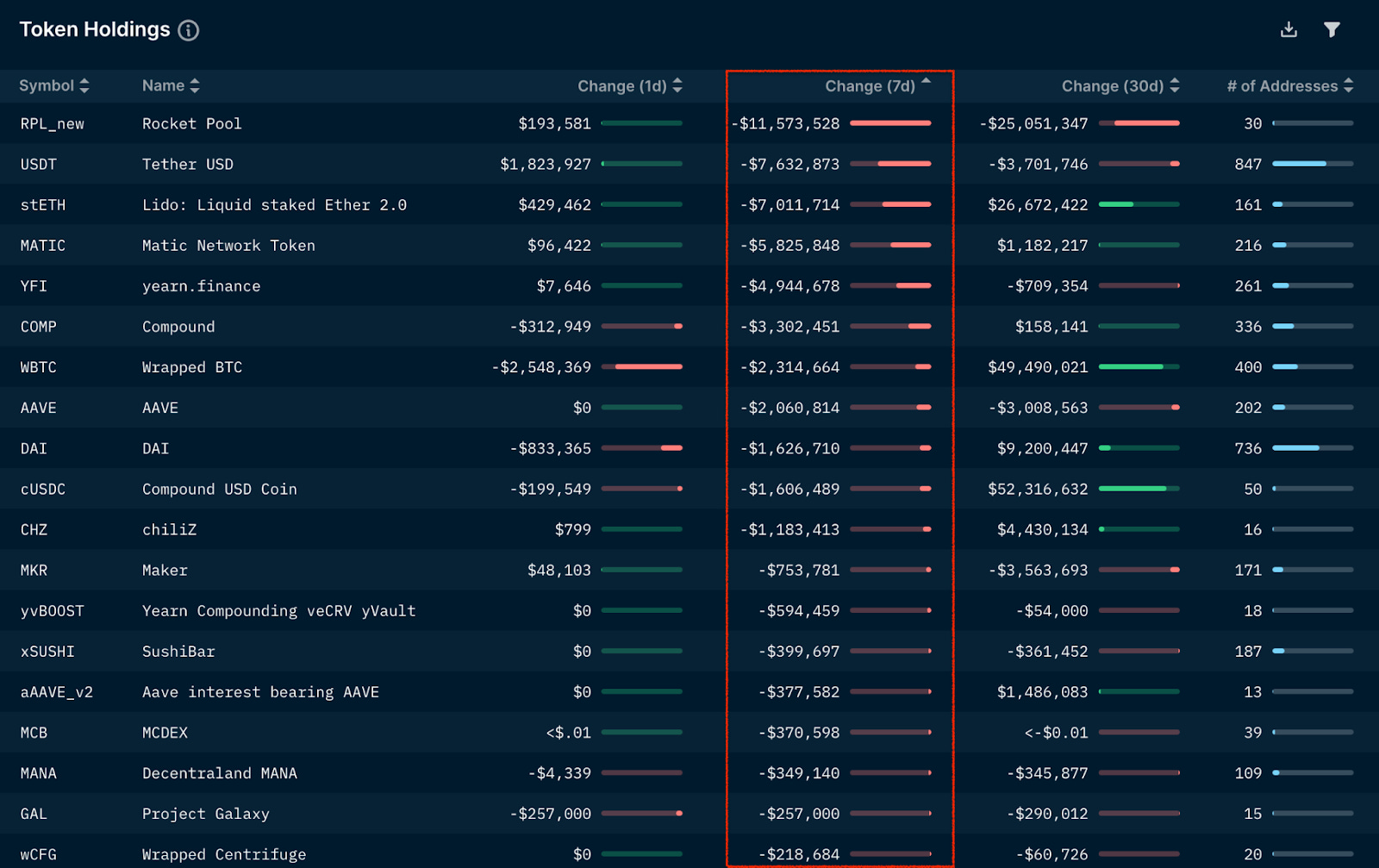Select the MANA symbol cell
The width and height of the screenshot is (1379, 868).
click(39, 773)
